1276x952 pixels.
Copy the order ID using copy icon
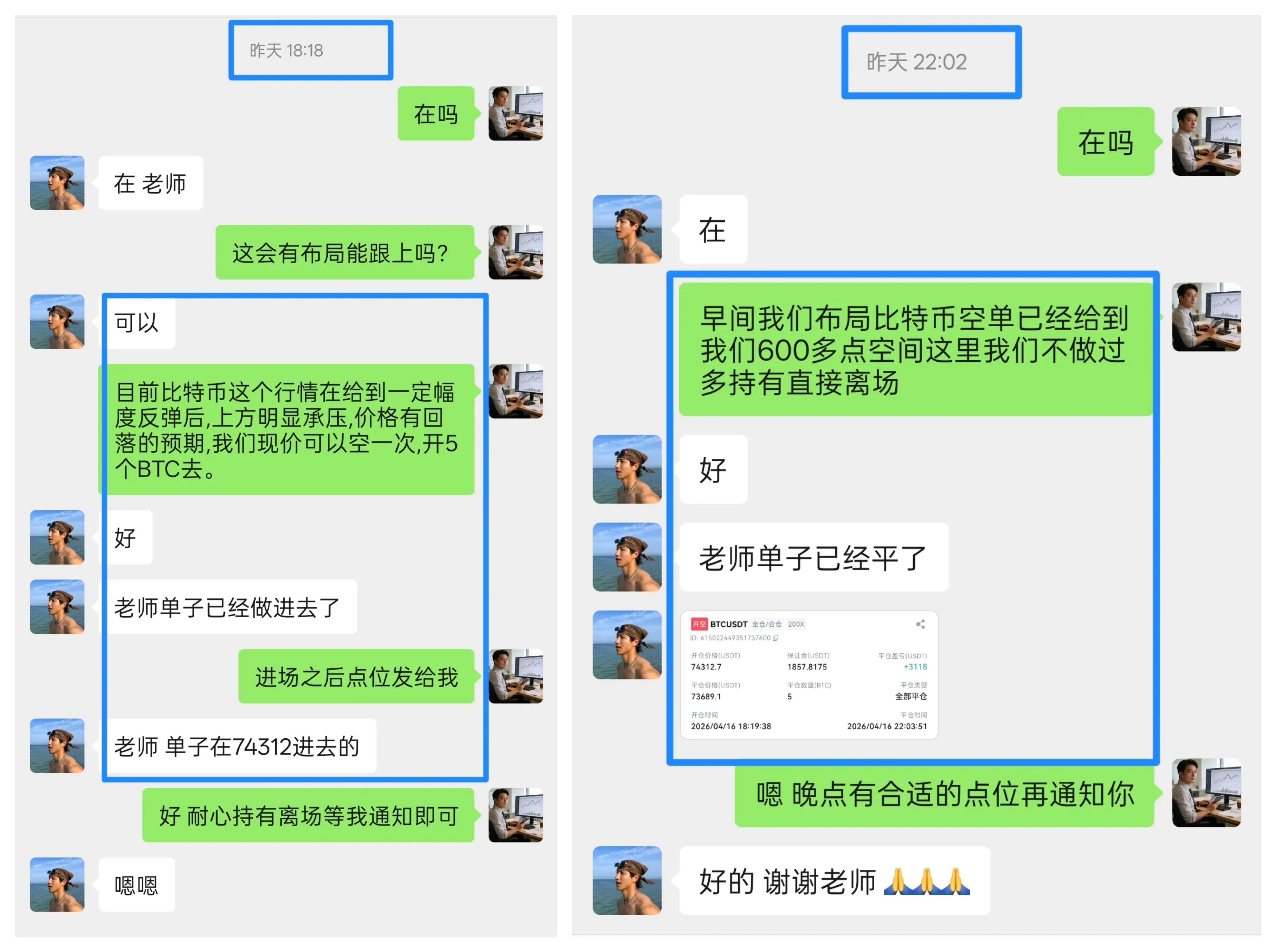tap(775, 638)
